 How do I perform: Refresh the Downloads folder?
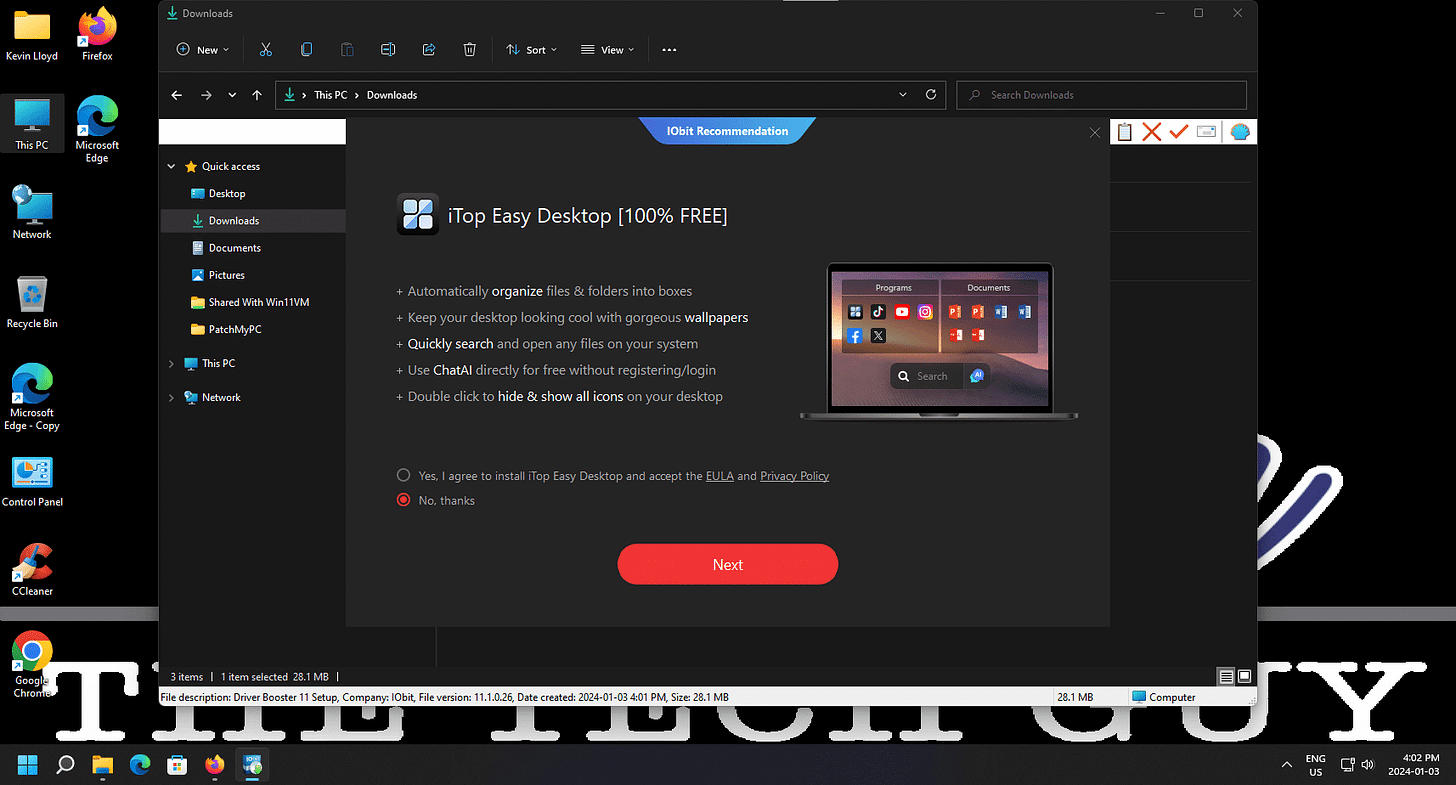[931, 95]
